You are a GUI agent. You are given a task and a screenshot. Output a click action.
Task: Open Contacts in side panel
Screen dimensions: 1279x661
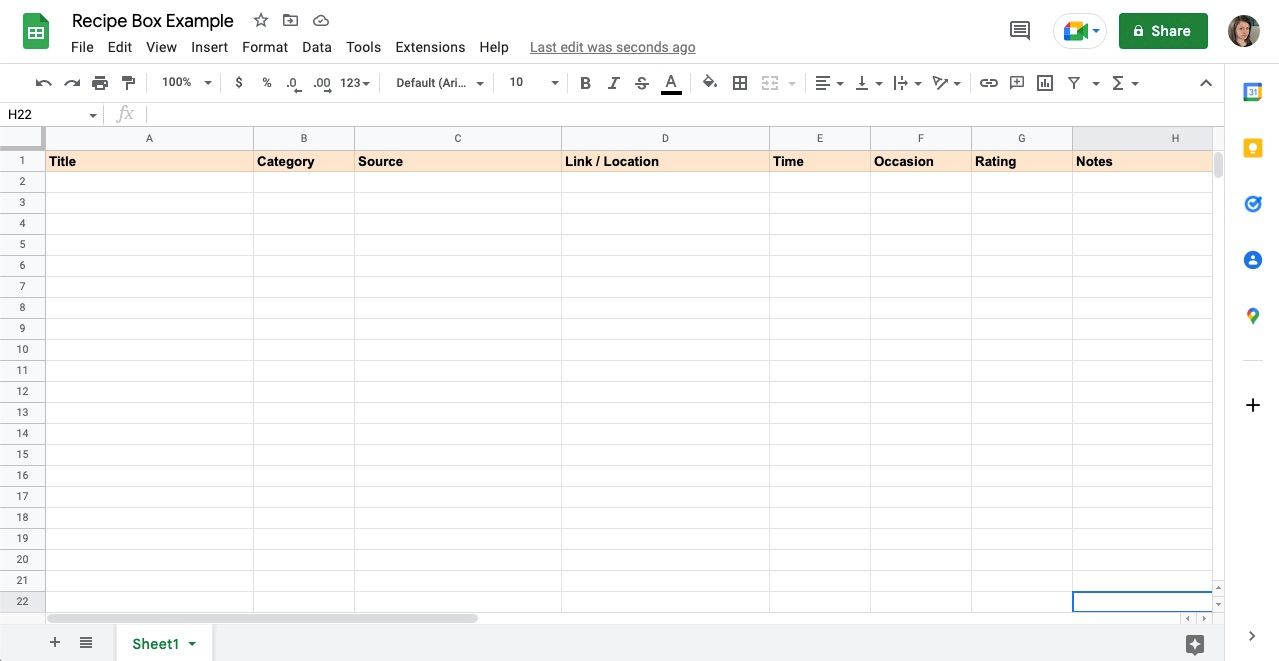pos(1253,260)
